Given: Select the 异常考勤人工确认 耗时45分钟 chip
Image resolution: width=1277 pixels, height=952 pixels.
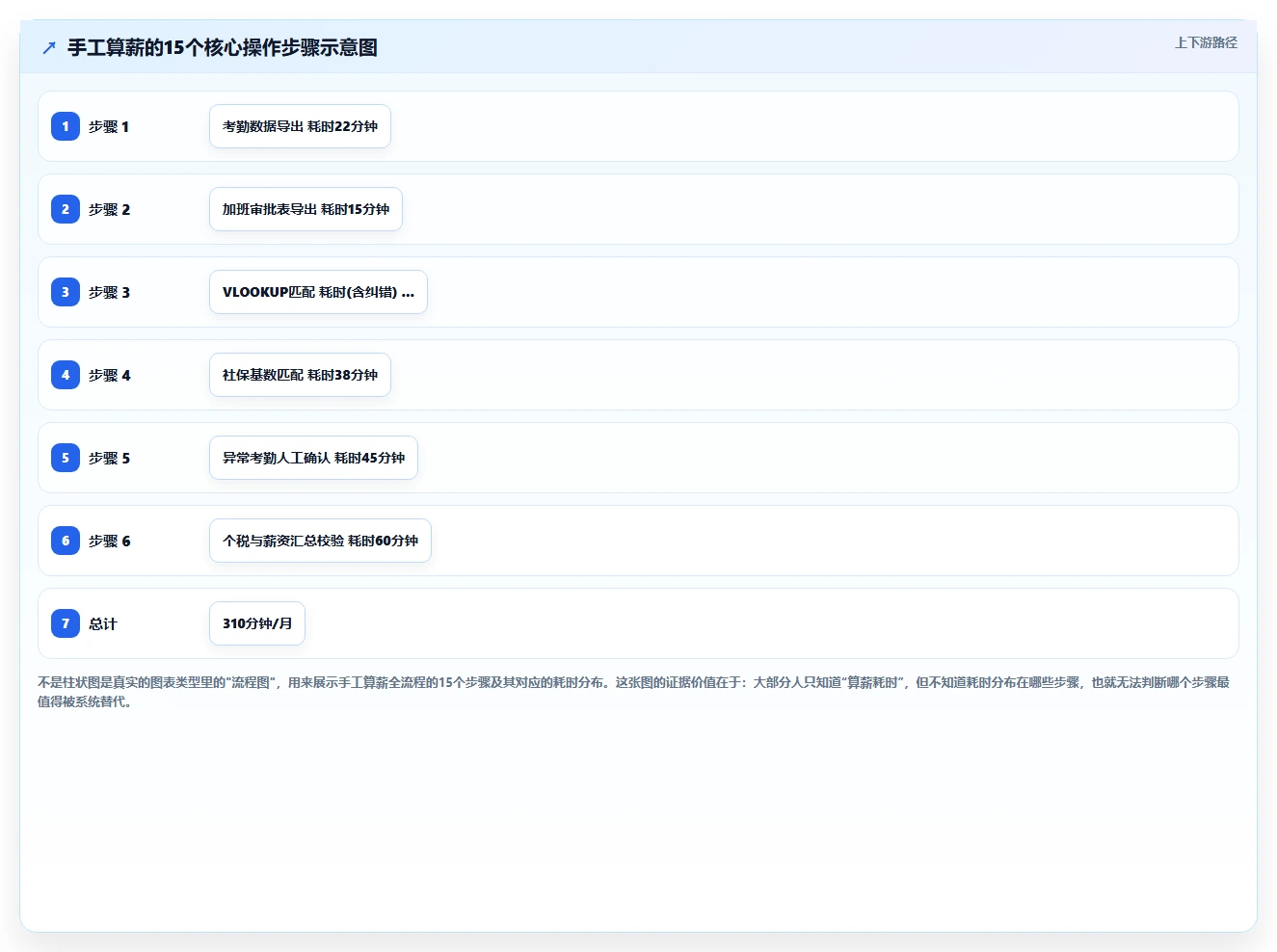Looking at the screenshot, I should coord(313,458).
